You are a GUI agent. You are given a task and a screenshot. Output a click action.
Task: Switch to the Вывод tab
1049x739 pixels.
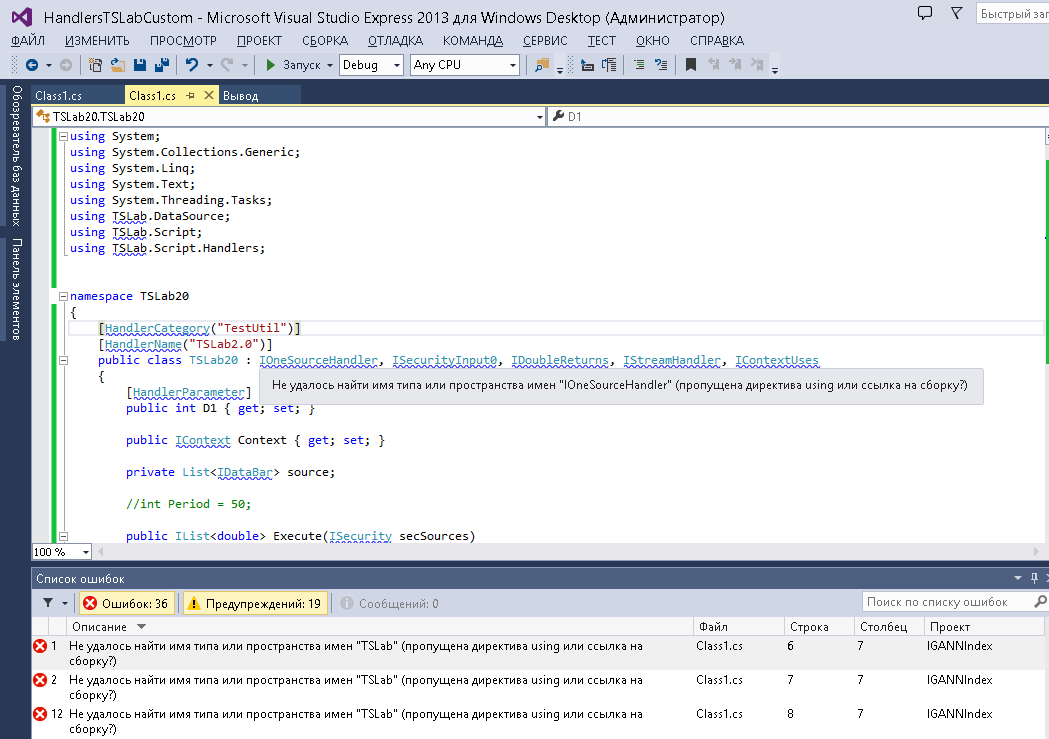(x=240, y=96)
